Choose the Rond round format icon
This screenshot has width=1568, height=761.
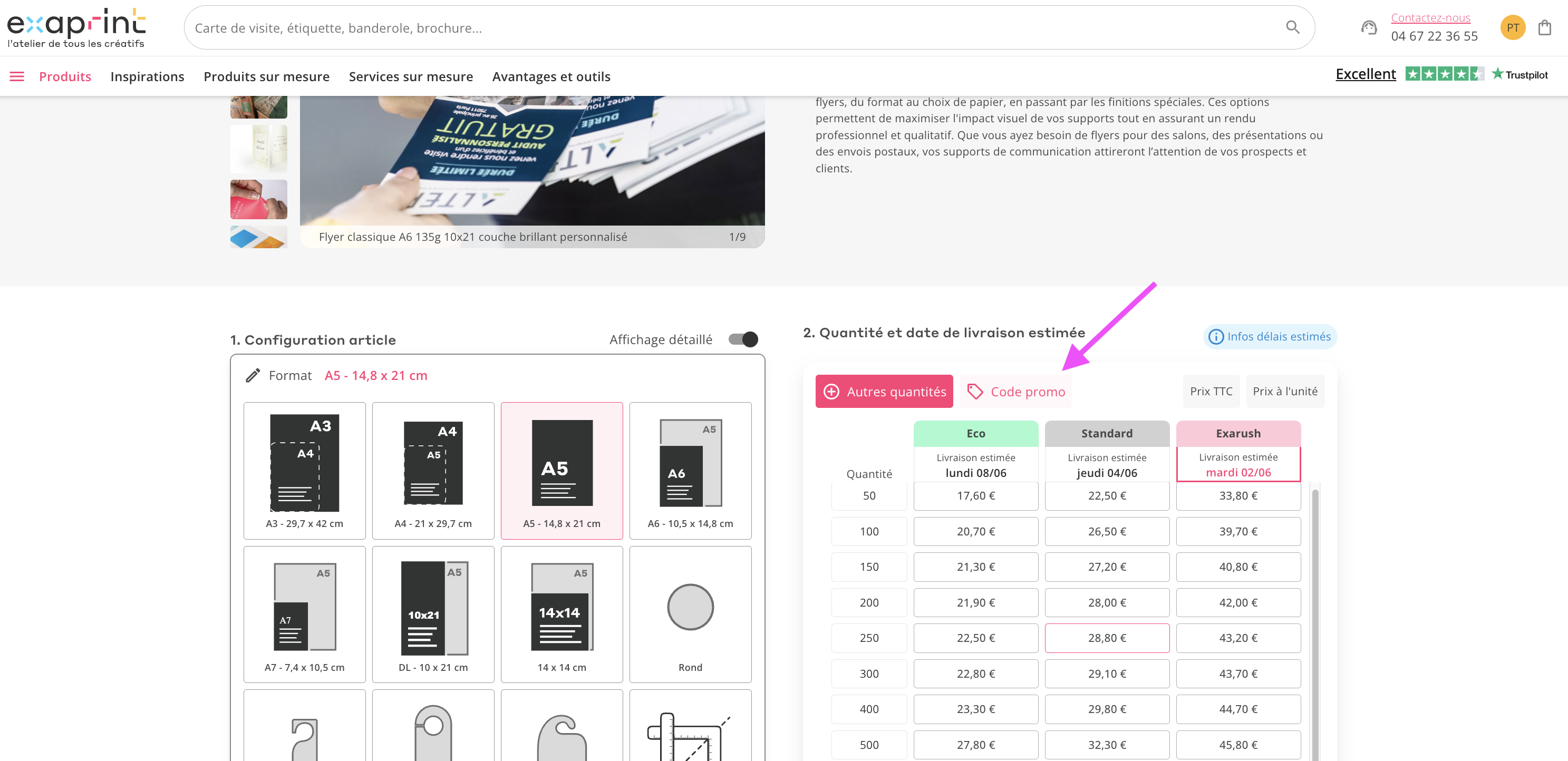(x=690, y=614)
